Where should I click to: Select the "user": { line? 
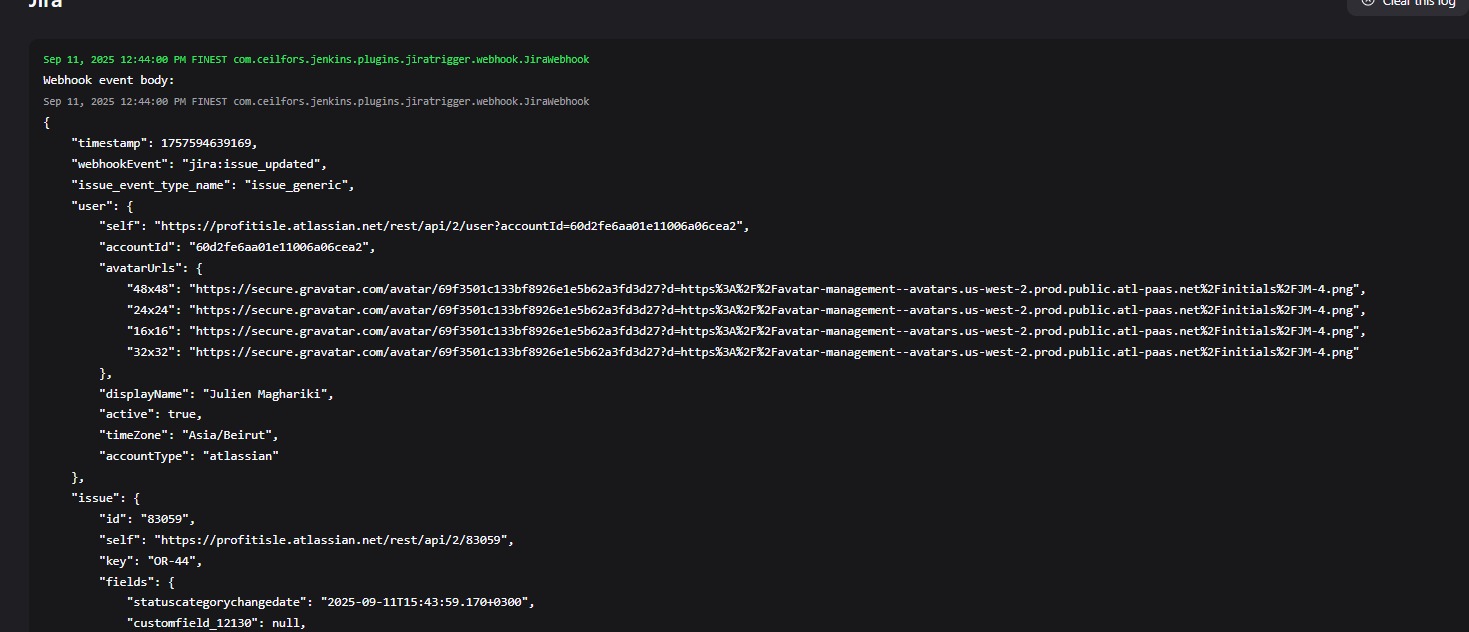[x=102, y=206]
